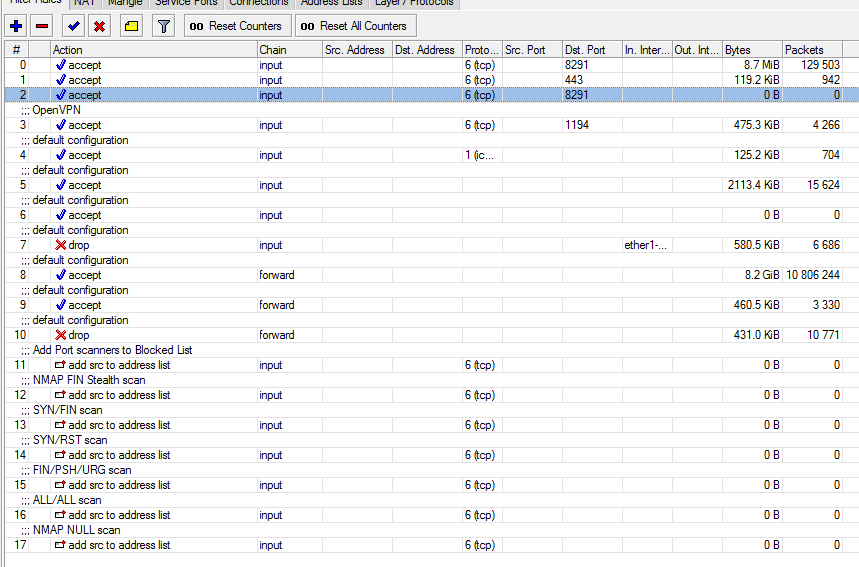This screenshot has width=859, height=567.
Task: Switch to the Address Lists tab
Action: pyautogui.click(x=332, y=3)
